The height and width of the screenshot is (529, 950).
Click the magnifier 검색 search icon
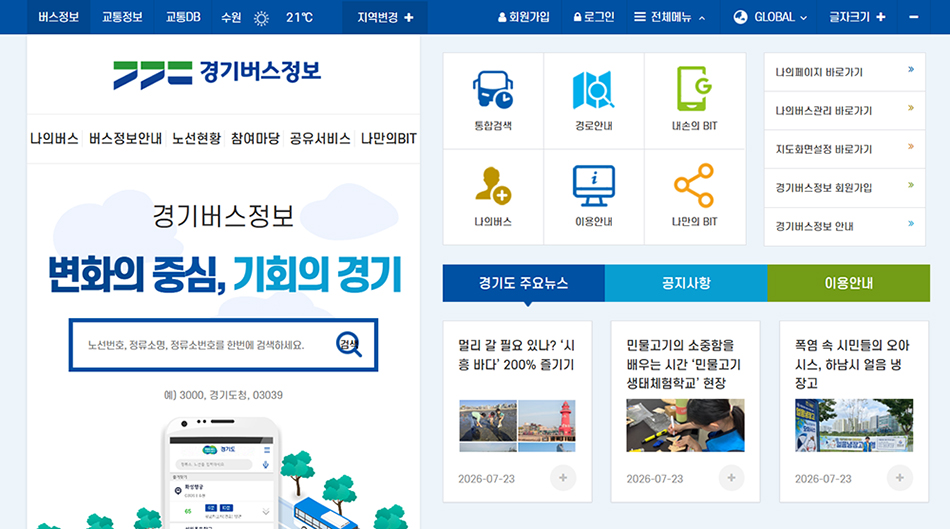tap(349, 344)
